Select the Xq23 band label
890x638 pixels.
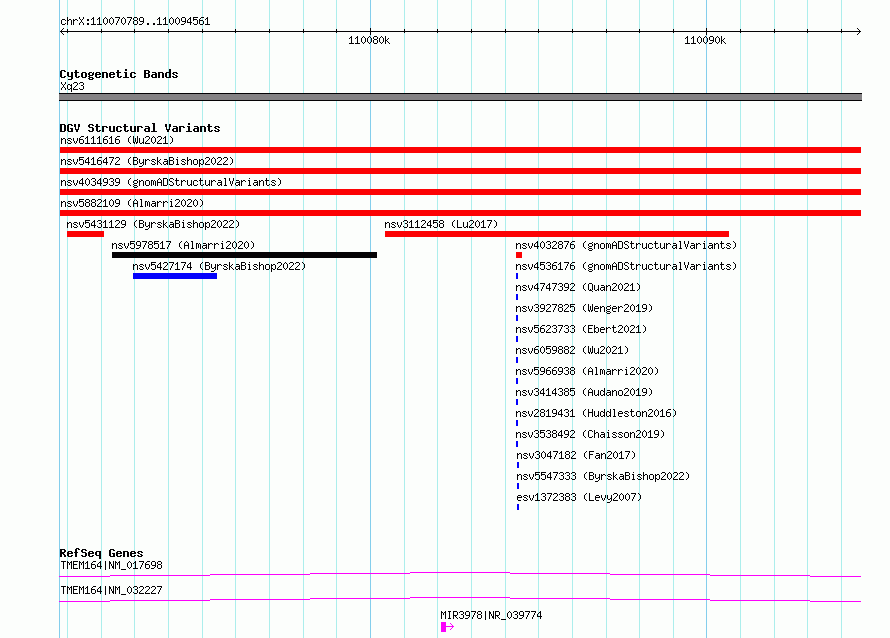pos(72,86)
